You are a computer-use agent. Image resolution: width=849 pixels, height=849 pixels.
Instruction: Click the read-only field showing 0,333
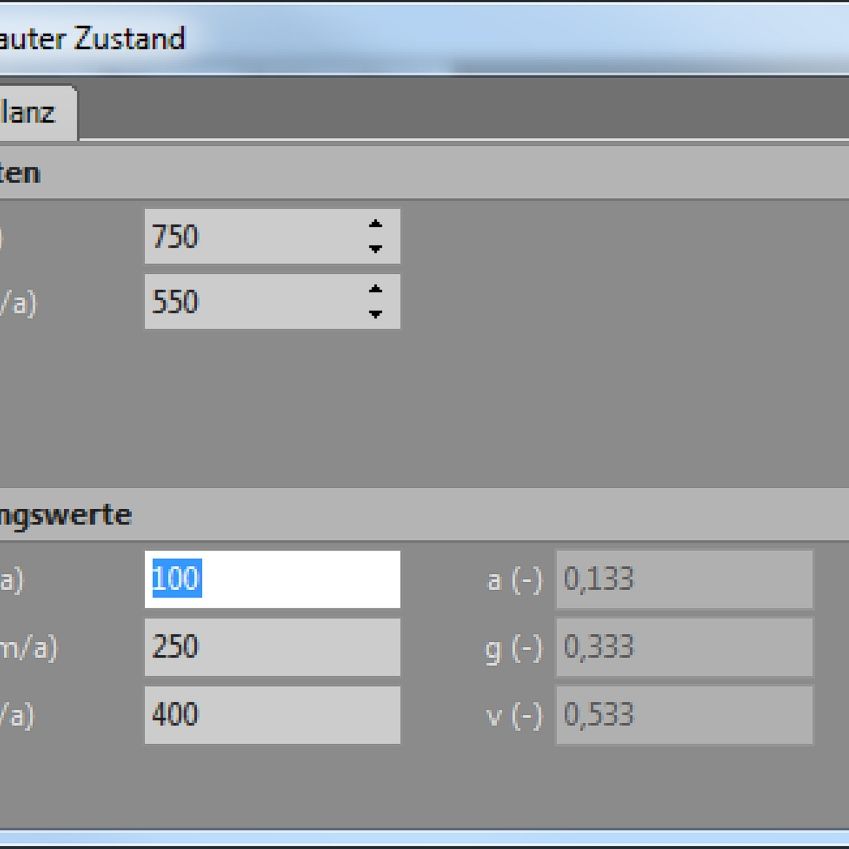pos(684,647)
